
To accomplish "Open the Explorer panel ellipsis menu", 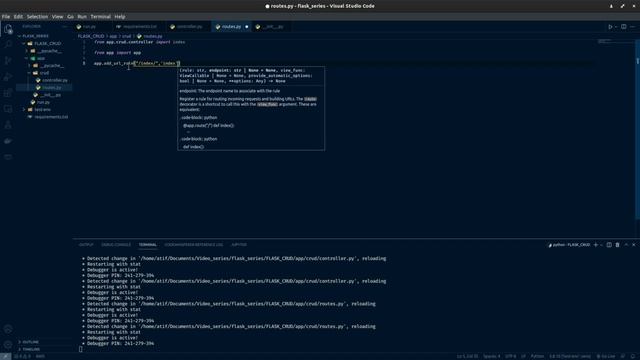I will click(x=64, y=27).
